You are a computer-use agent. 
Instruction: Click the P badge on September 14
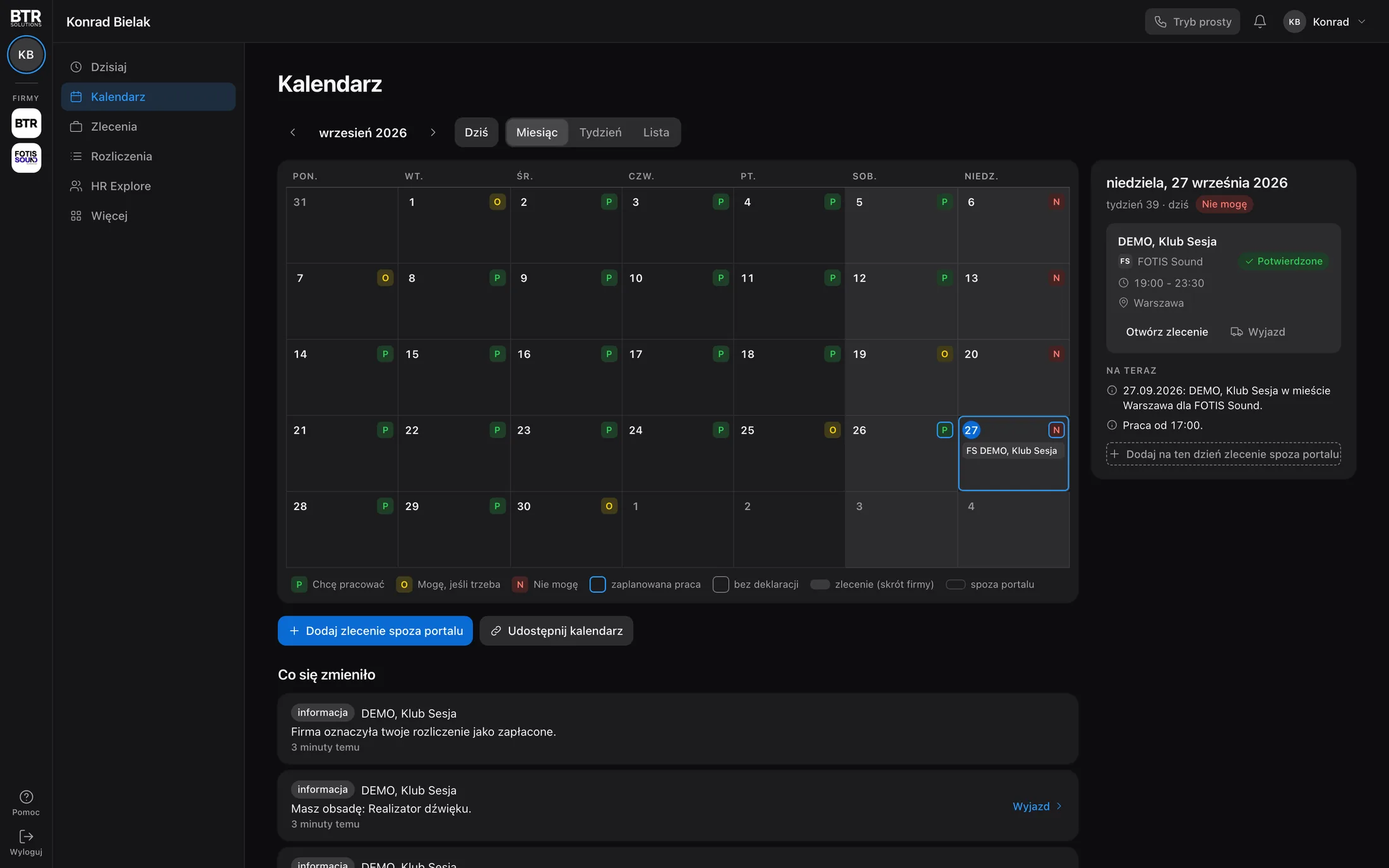tap(385, 354)
